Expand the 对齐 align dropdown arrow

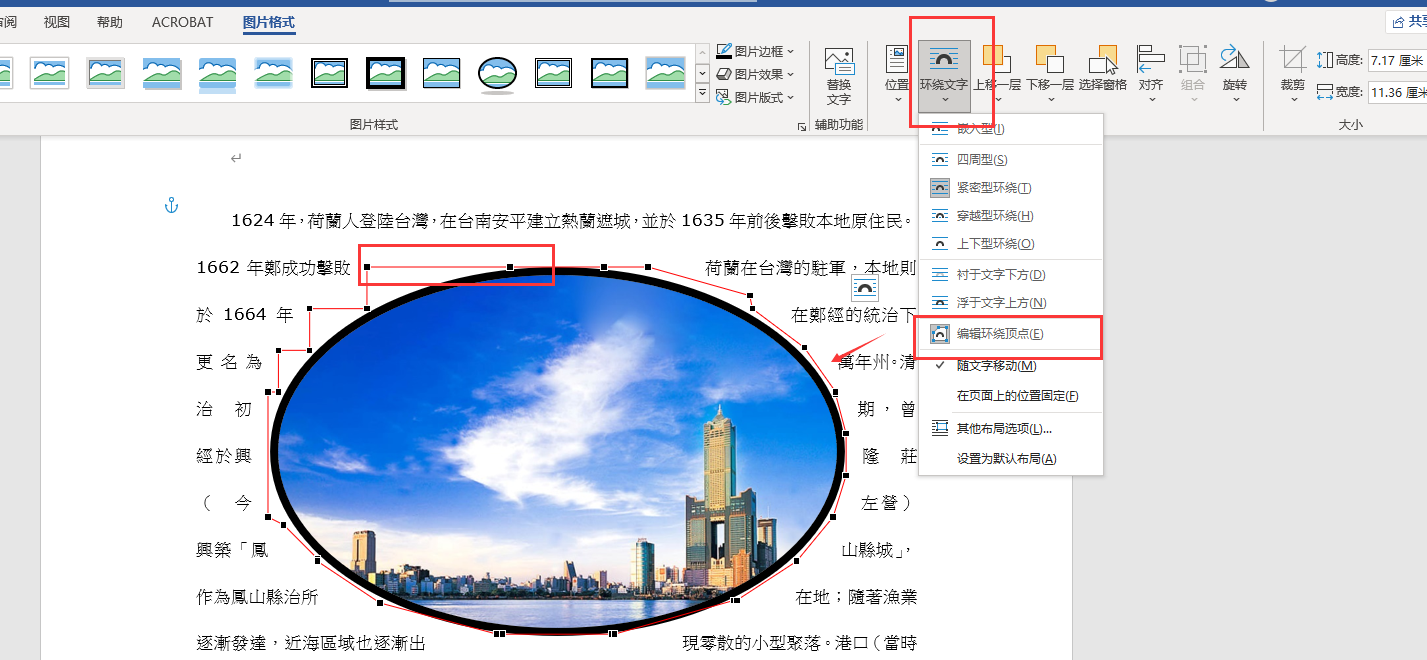[1151, 99]
